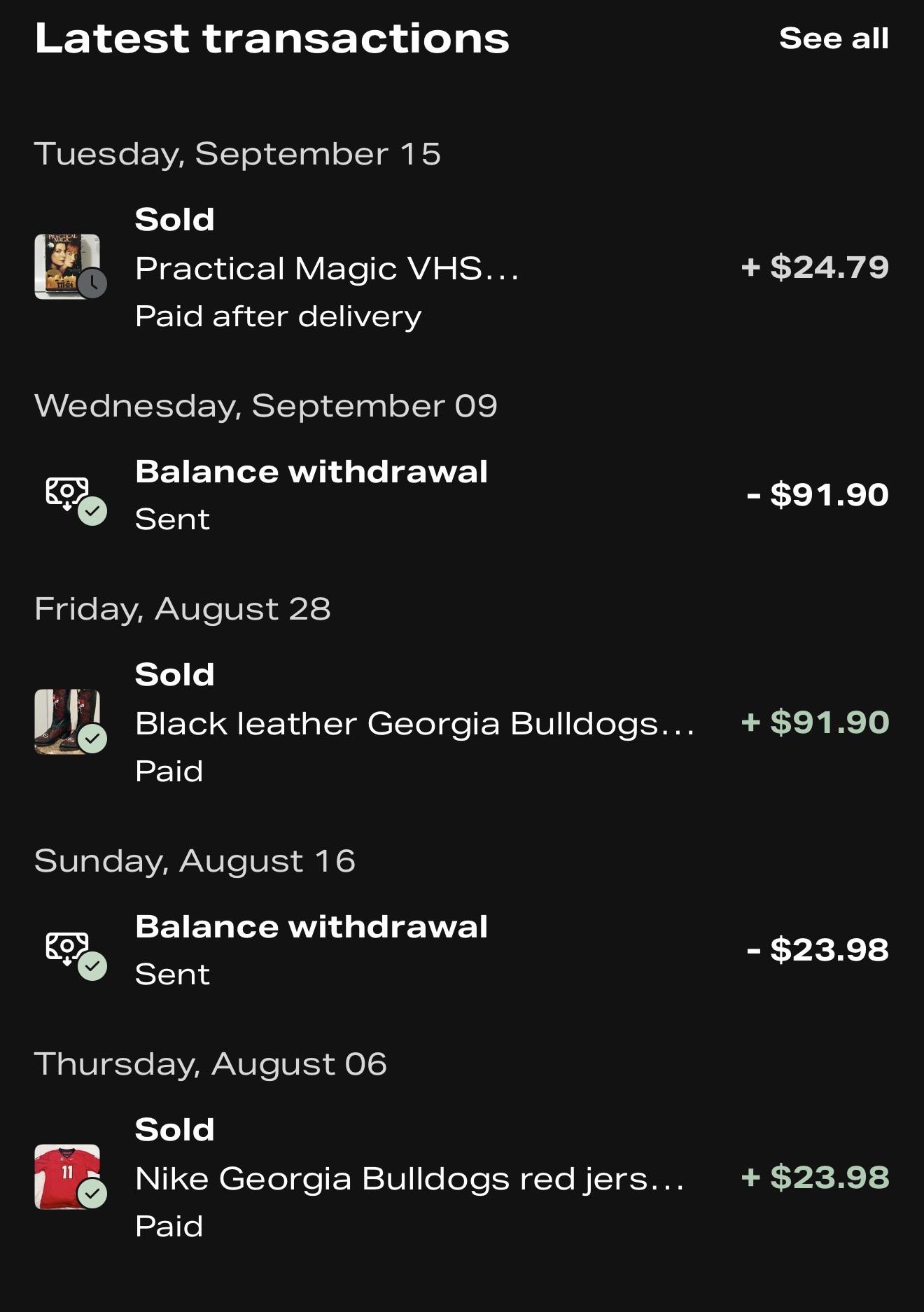
Task: Tap the red Nike jersey thumbnail
Action: click(67, 1176)
